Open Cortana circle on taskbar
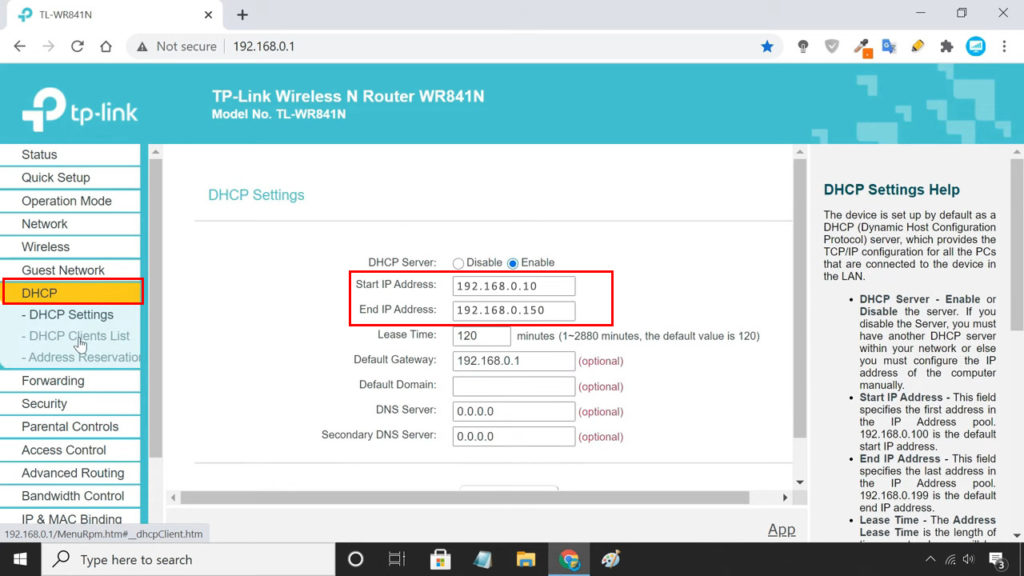Viewport: 1024px width, 576px height. [355, 560]
